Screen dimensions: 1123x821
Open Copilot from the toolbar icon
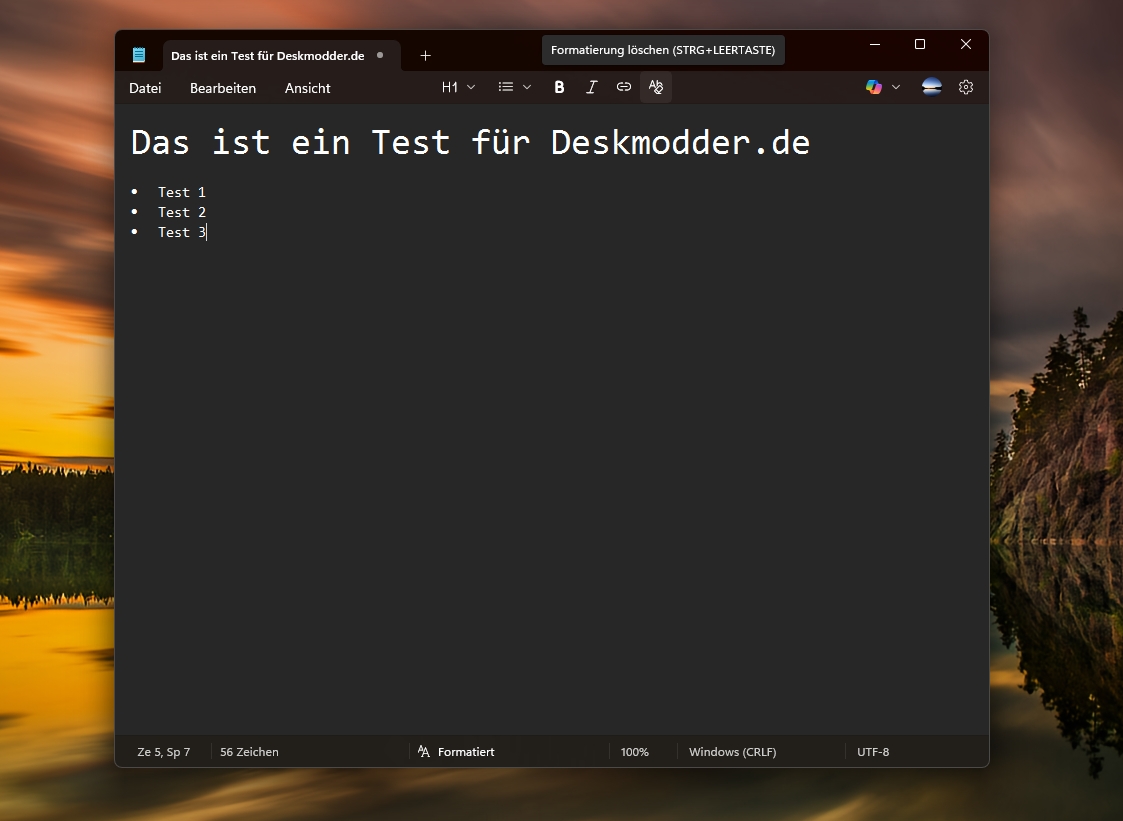coord(874,87)
